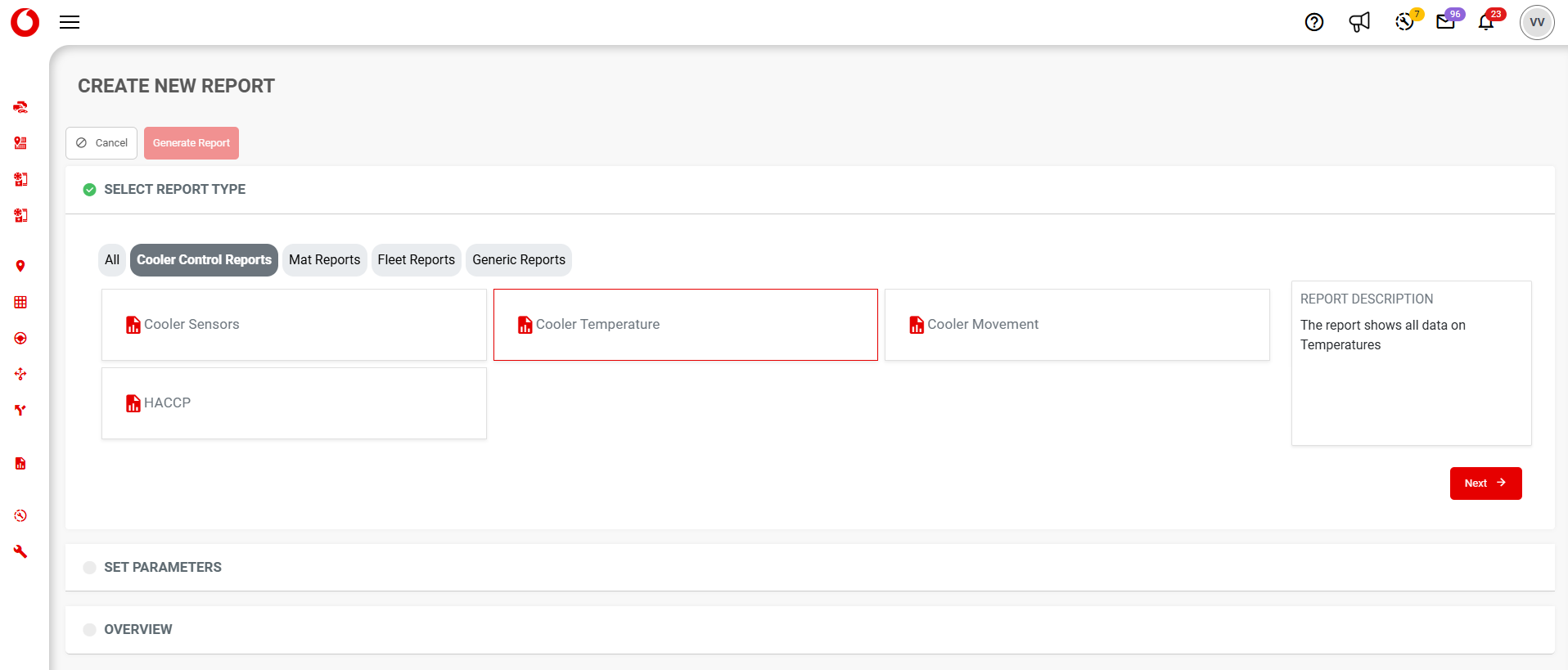Select the Cooler Movement report card
The height and width of the screenshot is (670, 1568).
pos(1076,325)
